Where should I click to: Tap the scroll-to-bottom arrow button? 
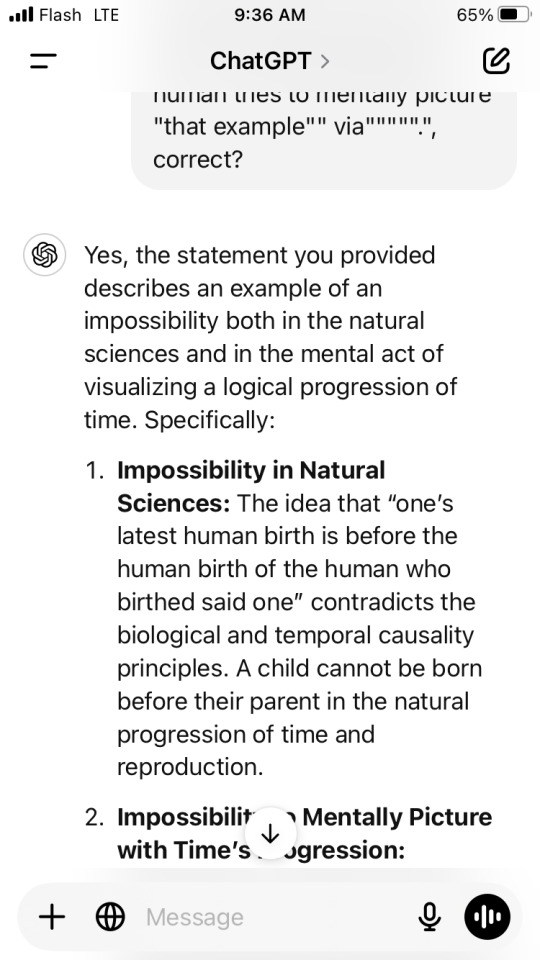[270, 833]
